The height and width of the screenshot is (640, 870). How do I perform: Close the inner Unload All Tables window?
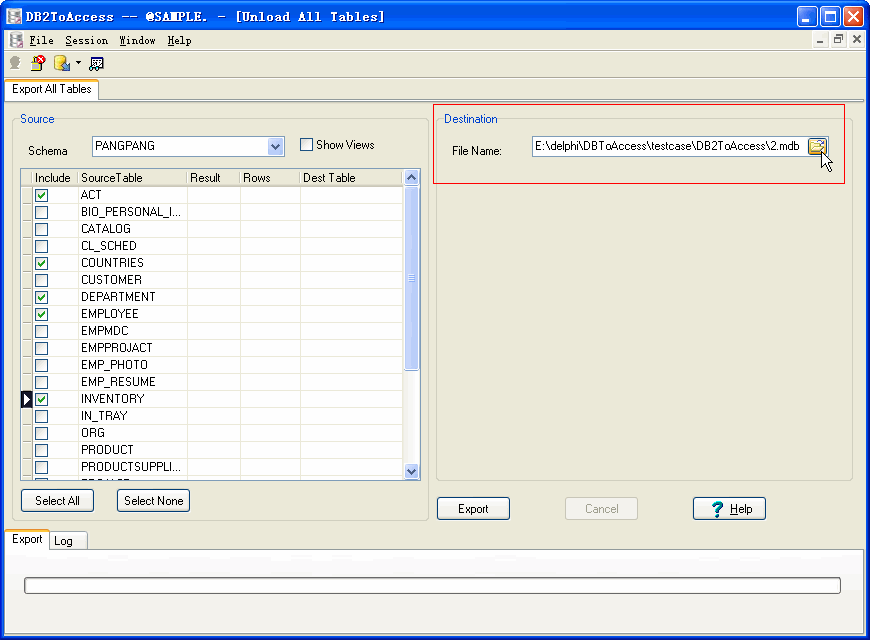857,39
